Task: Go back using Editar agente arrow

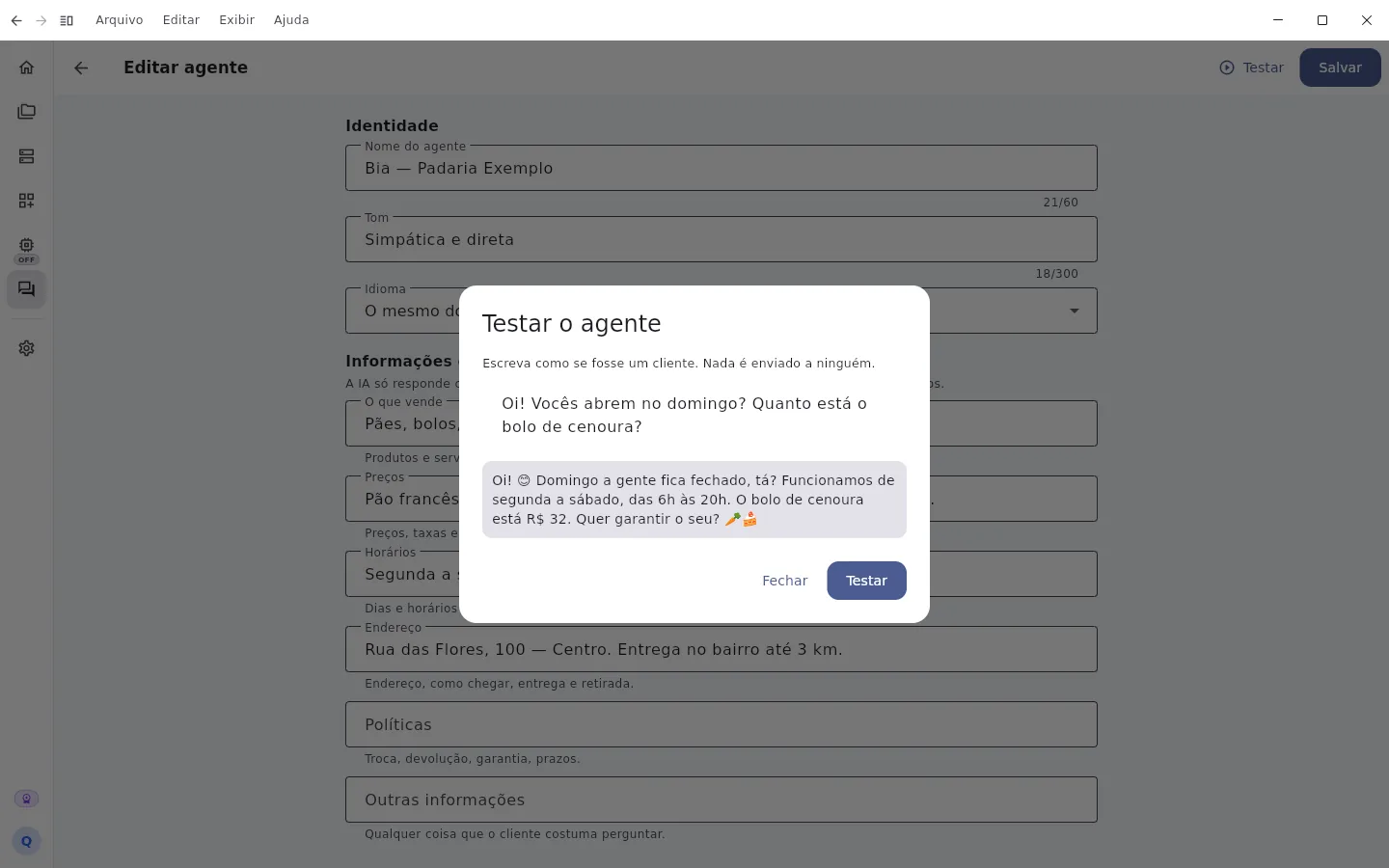Action: pyautogui.click(x=81, y=68)
